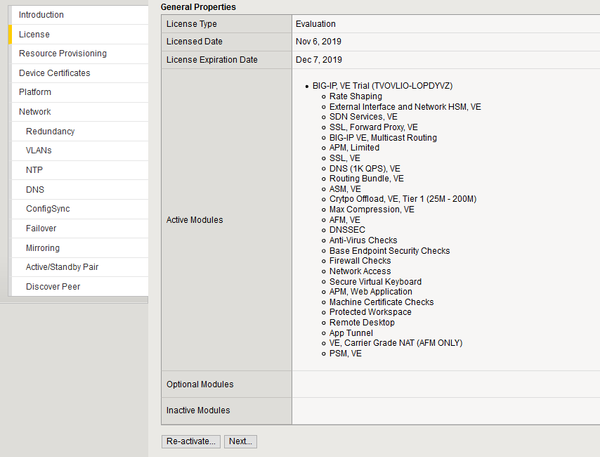Open DNS settings in sidebar
600x457 pixels.
(x=34, y=189)
